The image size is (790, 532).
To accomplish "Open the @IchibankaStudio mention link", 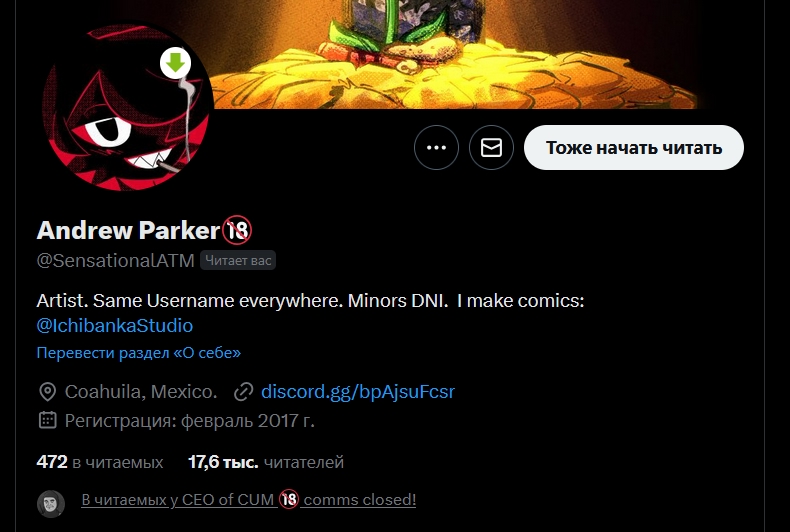I will [x=114, y=325].
